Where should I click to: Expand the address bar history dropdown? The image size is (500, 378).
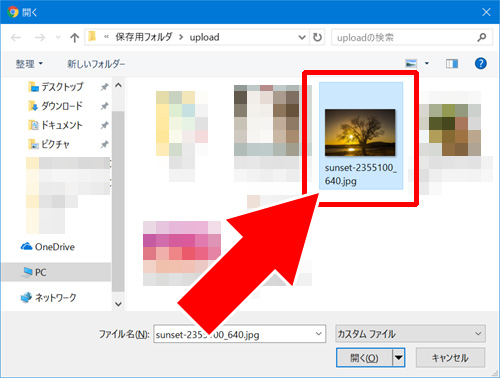tap(302, 37)
